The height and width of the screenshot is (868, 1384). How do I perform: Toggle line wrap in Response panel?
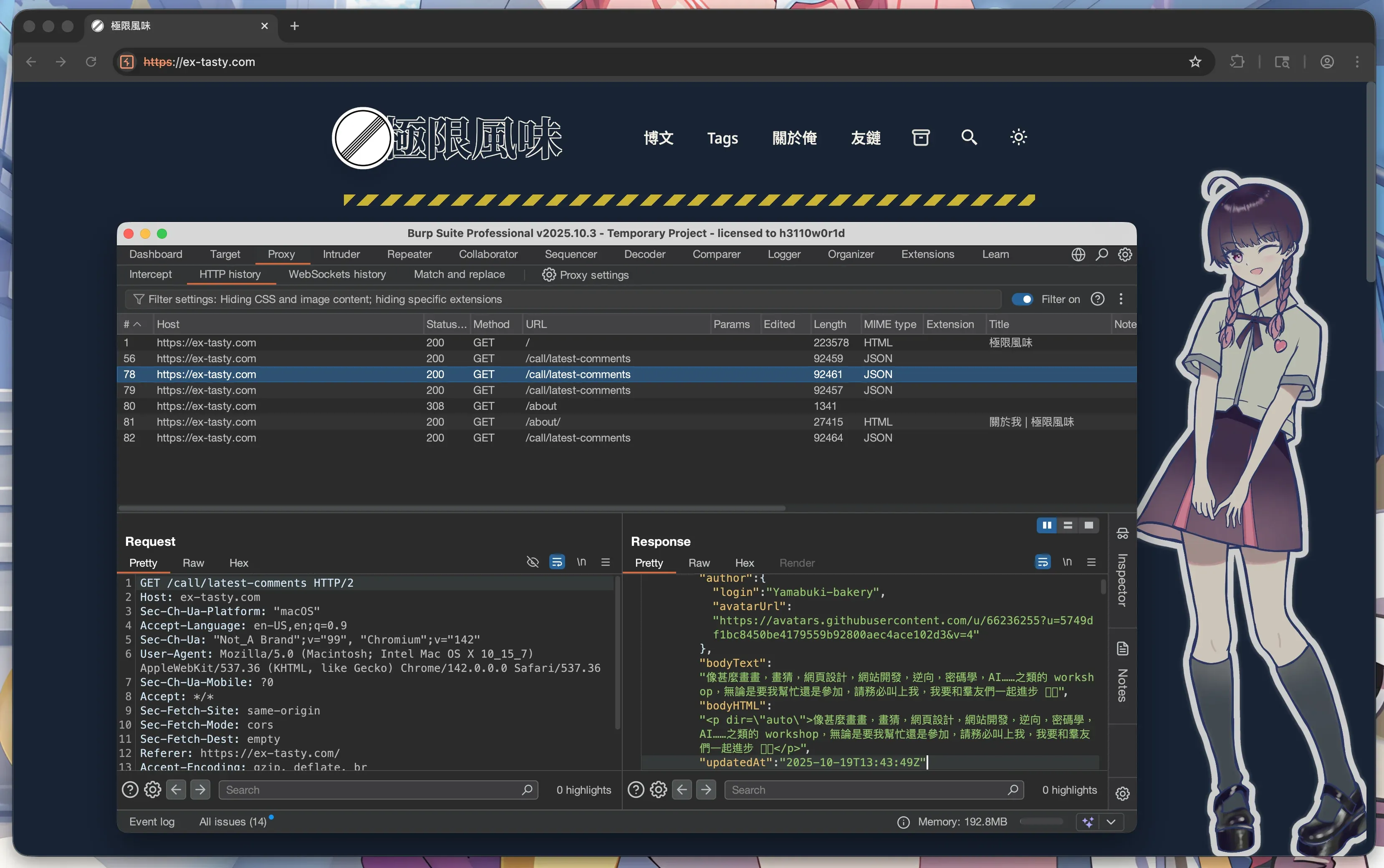(1043, 562)
